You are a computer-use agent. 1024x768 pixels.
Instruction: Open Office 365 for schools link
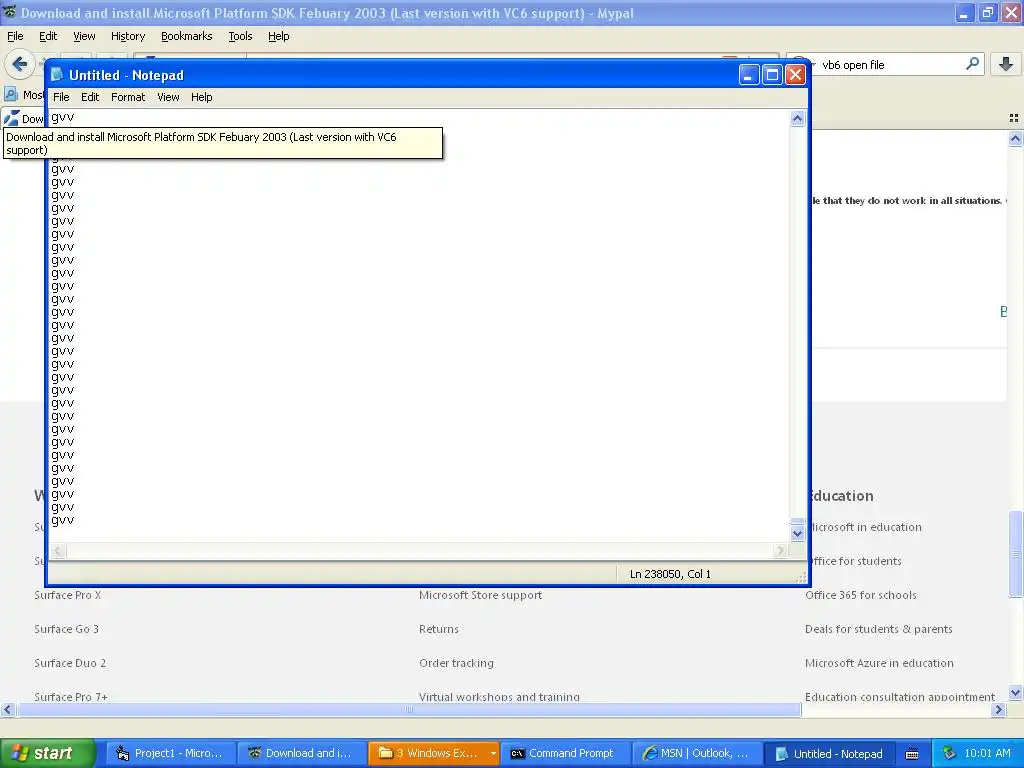coord(860,595)
